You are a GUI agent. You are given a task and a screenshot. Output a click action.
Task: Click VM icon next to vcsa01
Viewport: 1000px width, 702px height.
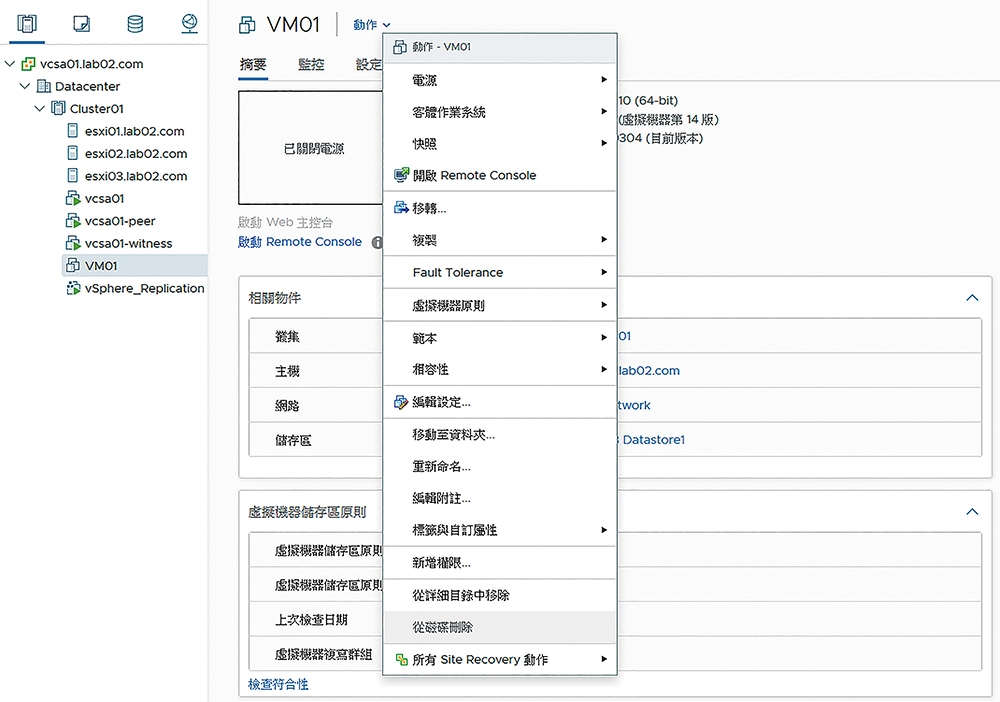pos(73,198)
